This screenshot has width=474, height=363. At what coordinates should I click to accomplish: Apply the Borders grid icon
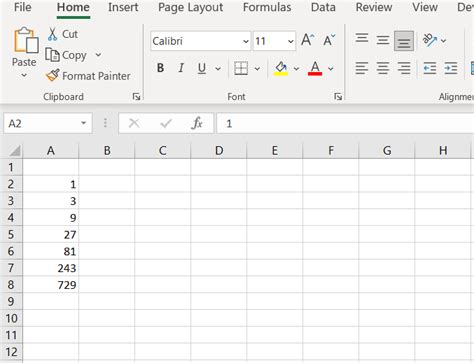pos(241,69)
